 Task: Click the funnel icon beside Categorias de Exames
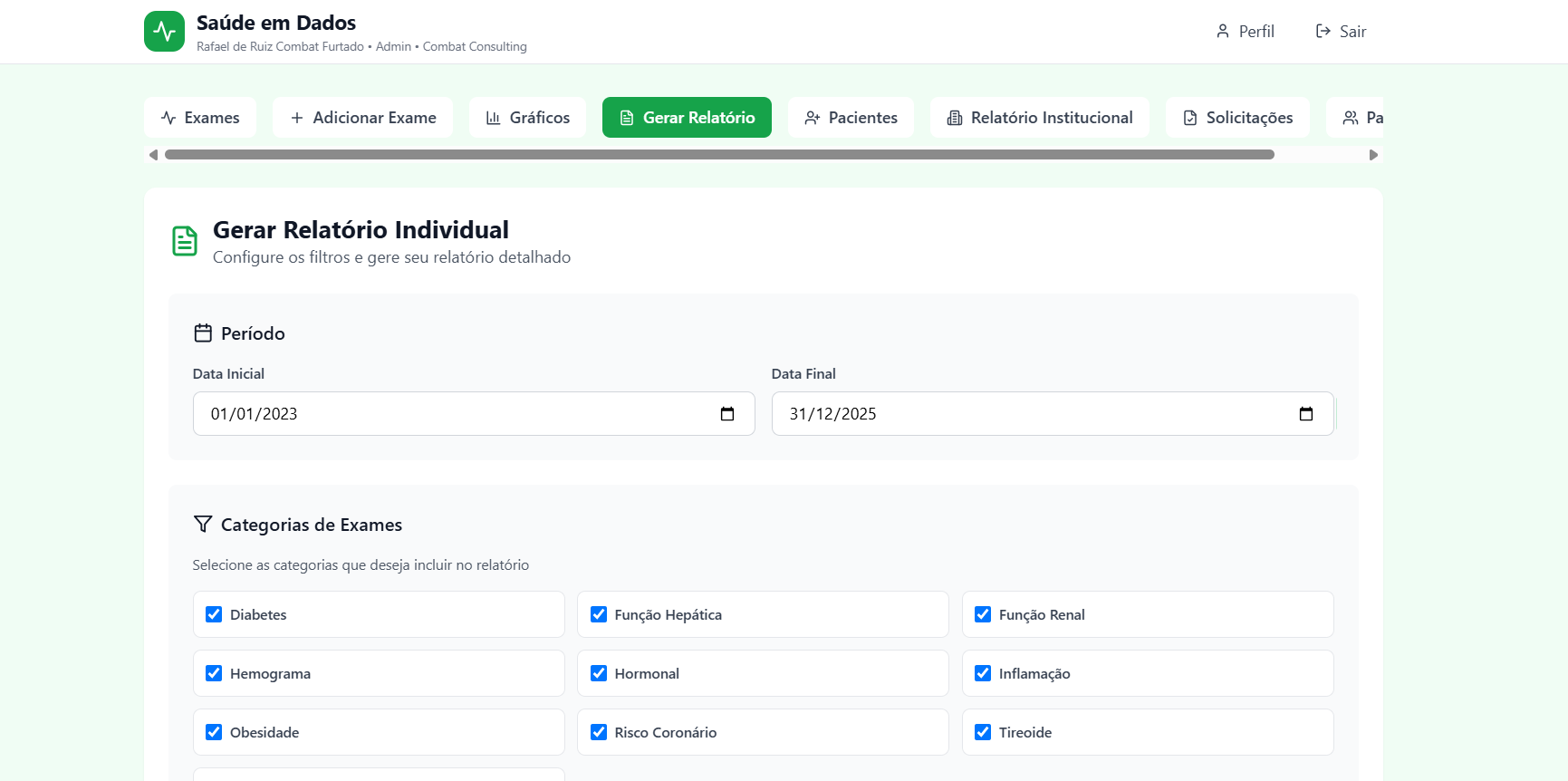[x=203, y=525]
